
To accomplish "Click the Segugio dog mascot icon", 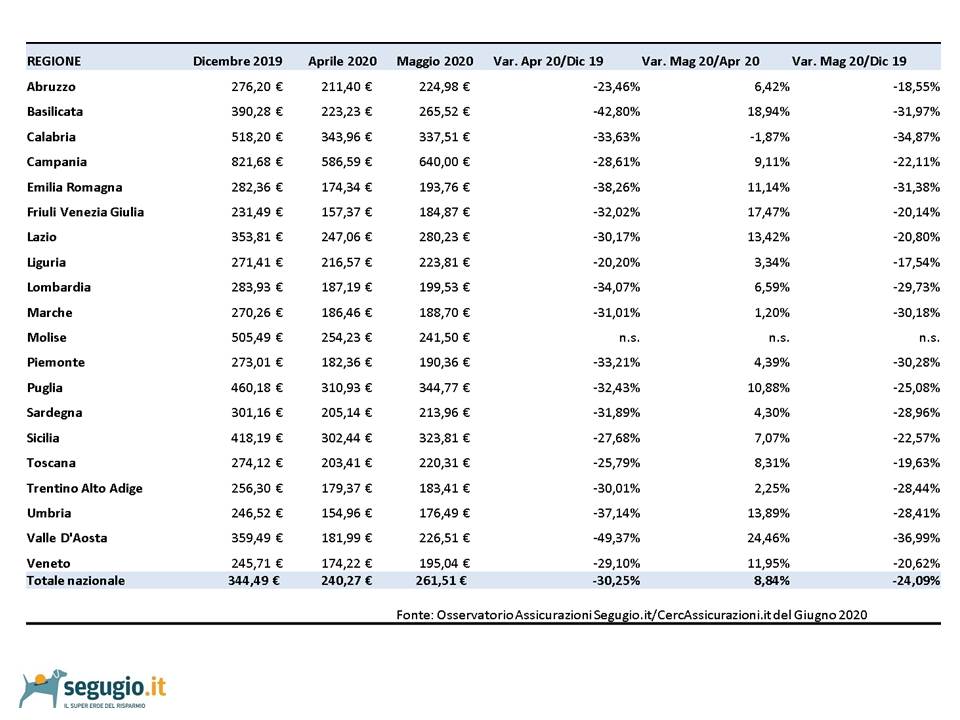I will point(40,688).
